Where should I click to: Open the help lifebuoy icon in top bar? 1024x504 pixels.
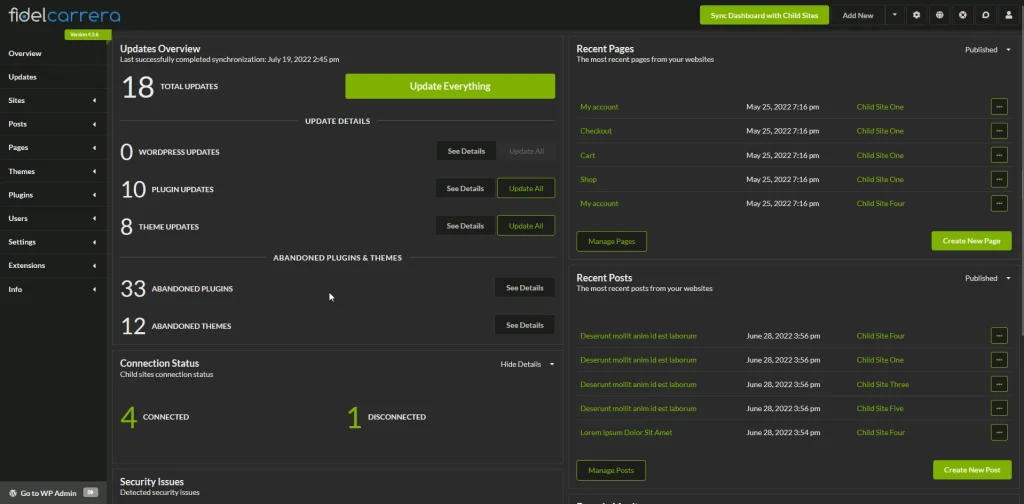tap(963, 15)
